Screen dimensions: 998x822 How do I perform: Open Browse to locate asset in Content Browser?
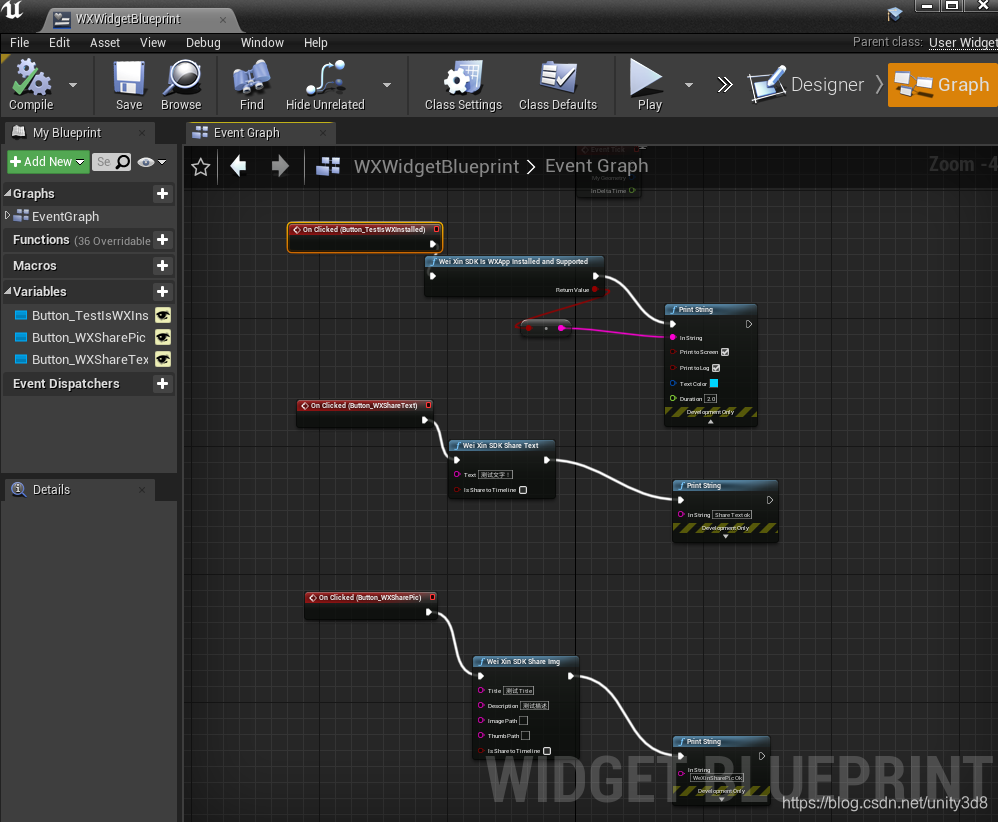181,85
